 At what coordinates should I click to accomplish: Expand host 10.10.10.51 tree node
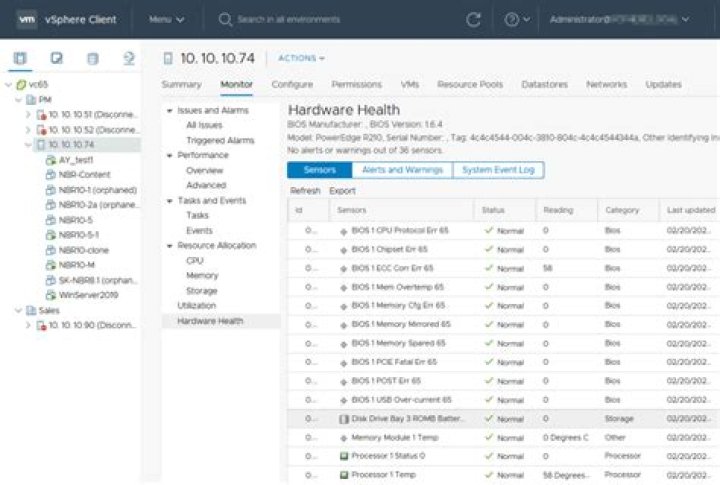click(x=28, y=114)
